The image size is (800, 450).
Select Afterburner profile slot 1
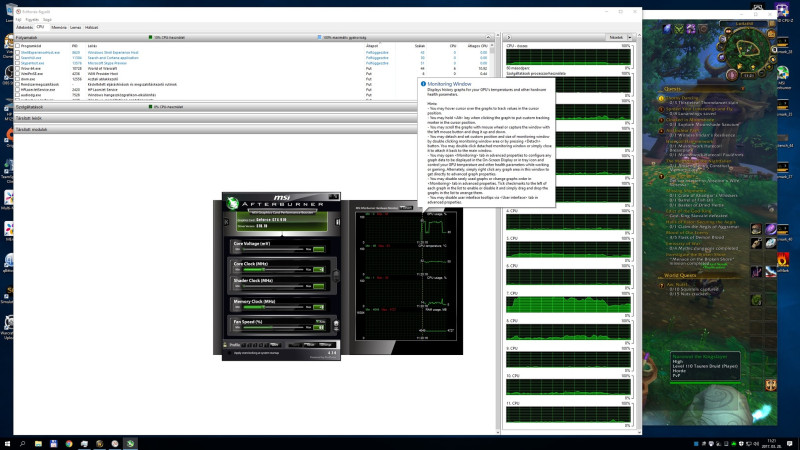(x=244, y=345)
